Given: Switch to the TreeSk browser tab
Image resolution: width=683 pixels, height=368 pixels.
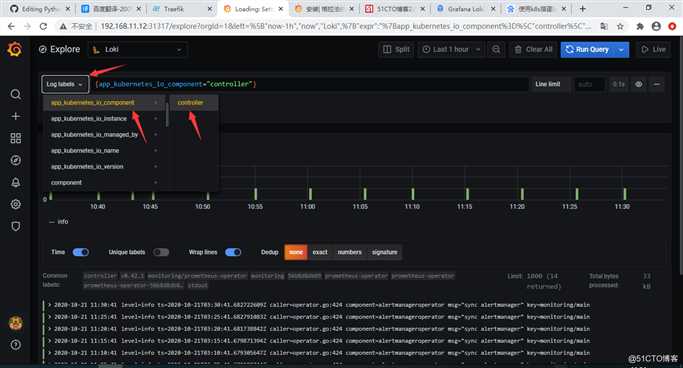Looking at the screenshot, I should pyautogui.click(x=180, y=9).
